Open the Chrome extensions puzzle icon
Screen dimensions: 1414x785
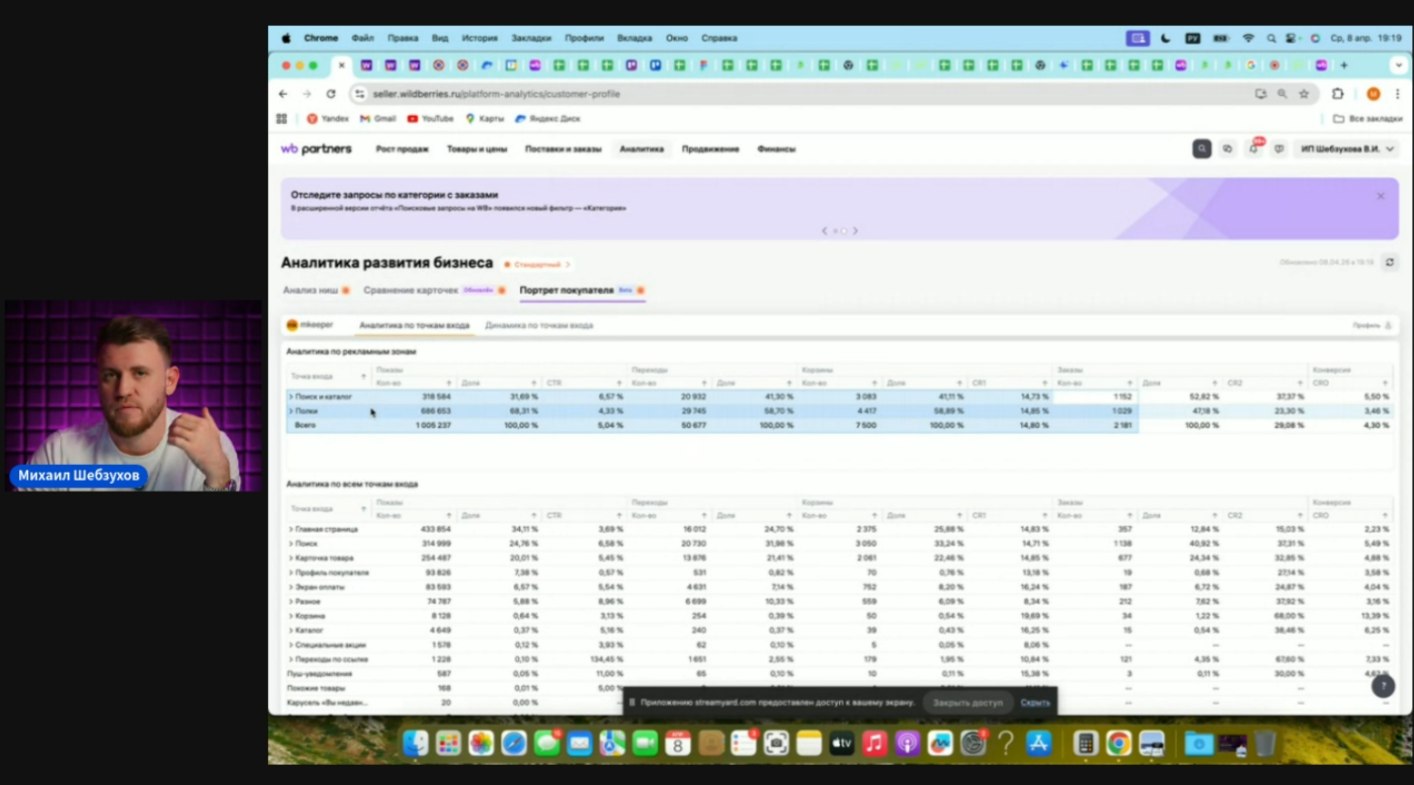point(1337,94)
